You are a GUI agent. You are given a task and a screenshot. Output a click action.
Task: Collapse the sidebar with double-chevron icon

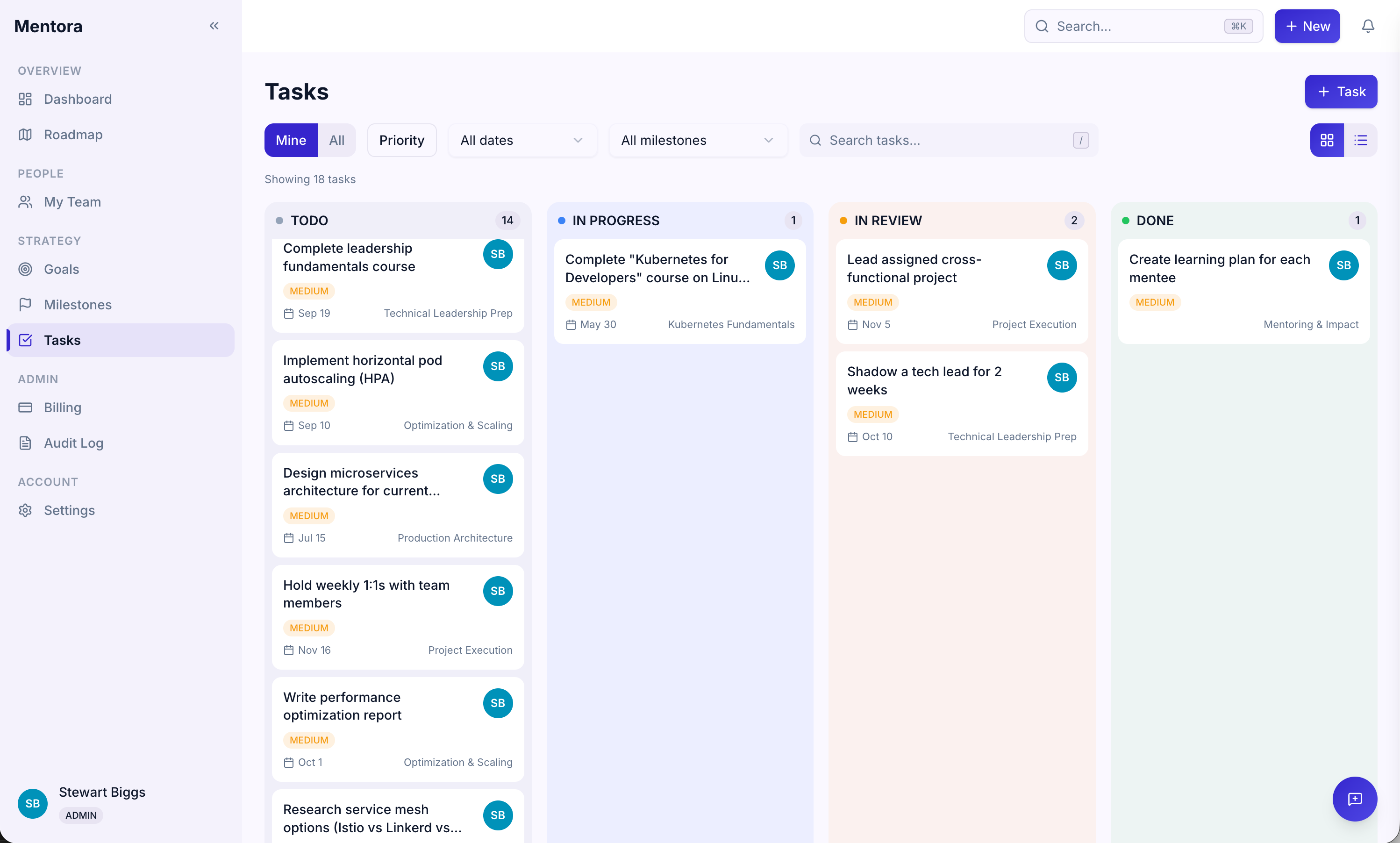click(214, 26)
